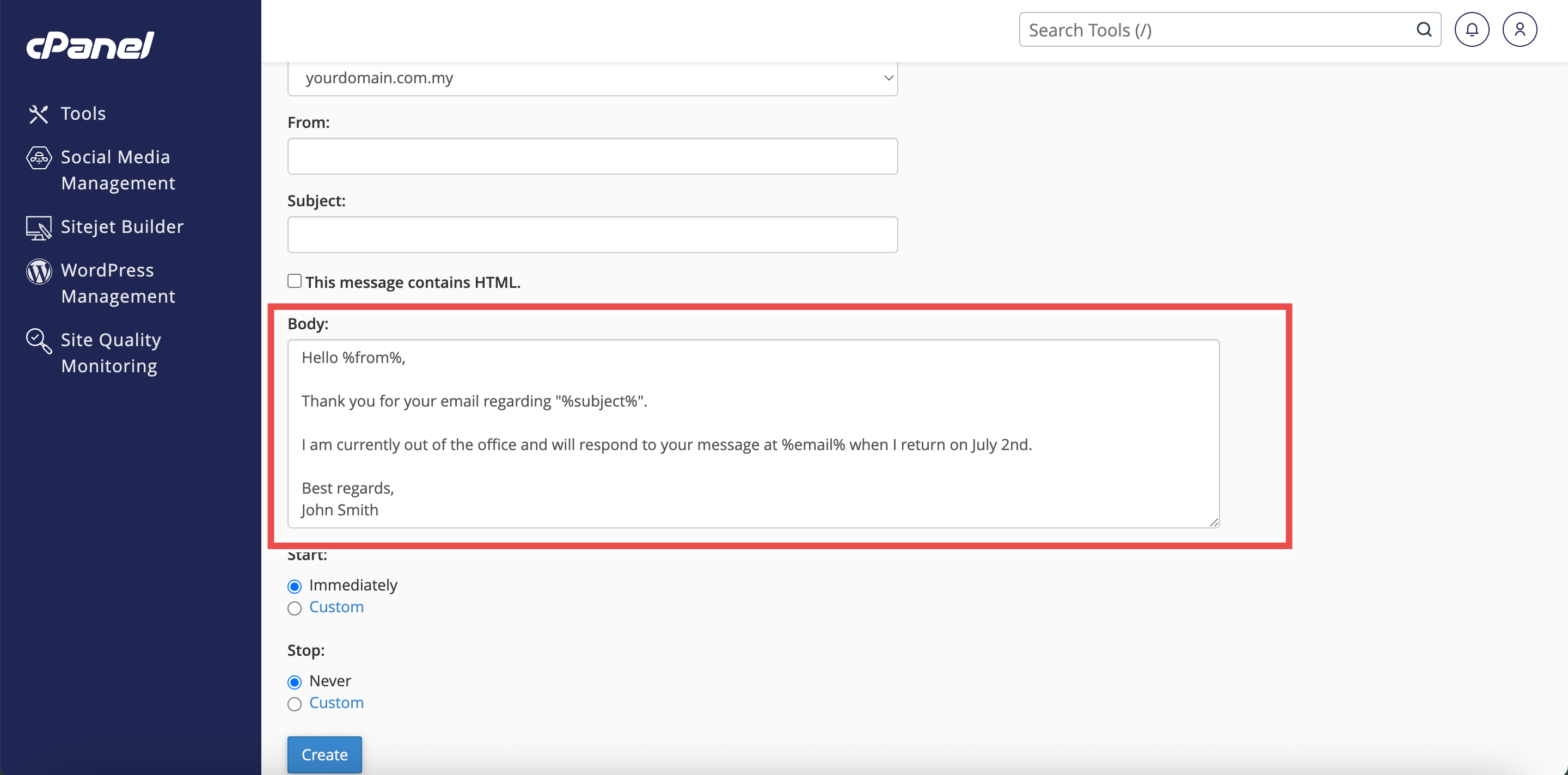Click the WordPress logo icon
The width and height of the screenshot is (1568, 775).
click(39, 272)
